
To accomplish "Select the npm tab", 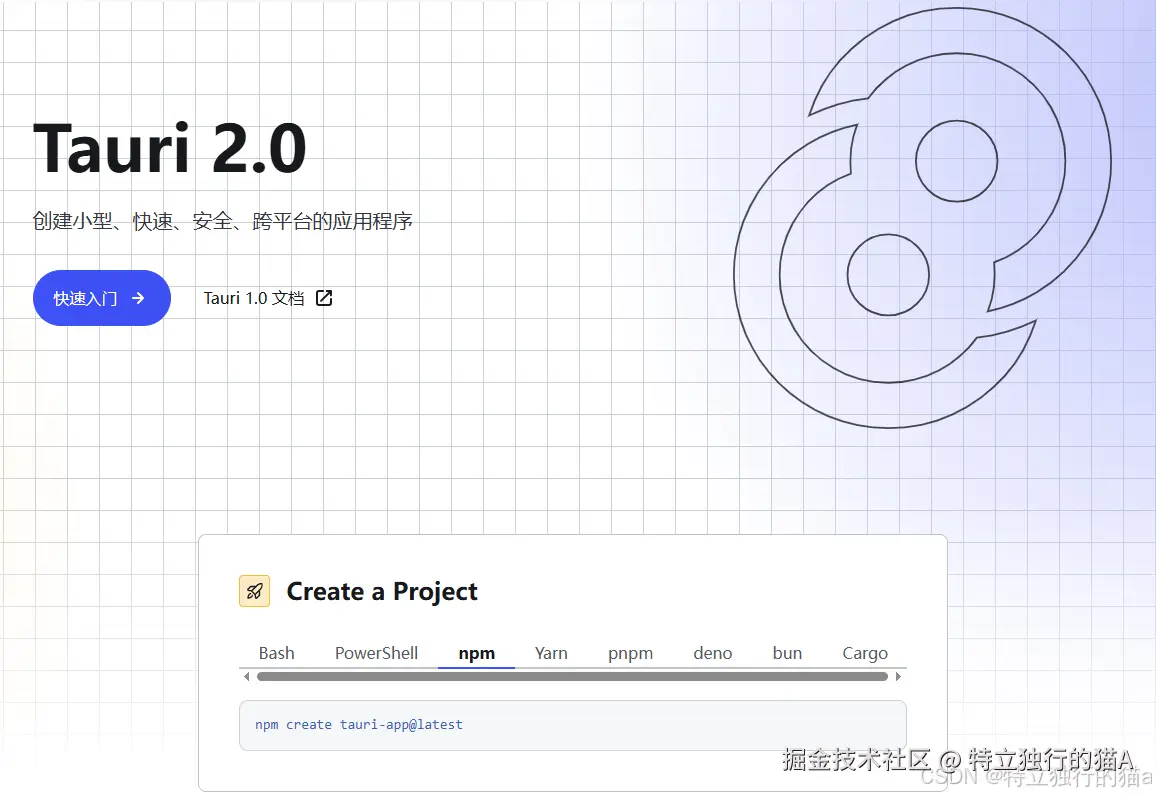I will coord(476,653).
